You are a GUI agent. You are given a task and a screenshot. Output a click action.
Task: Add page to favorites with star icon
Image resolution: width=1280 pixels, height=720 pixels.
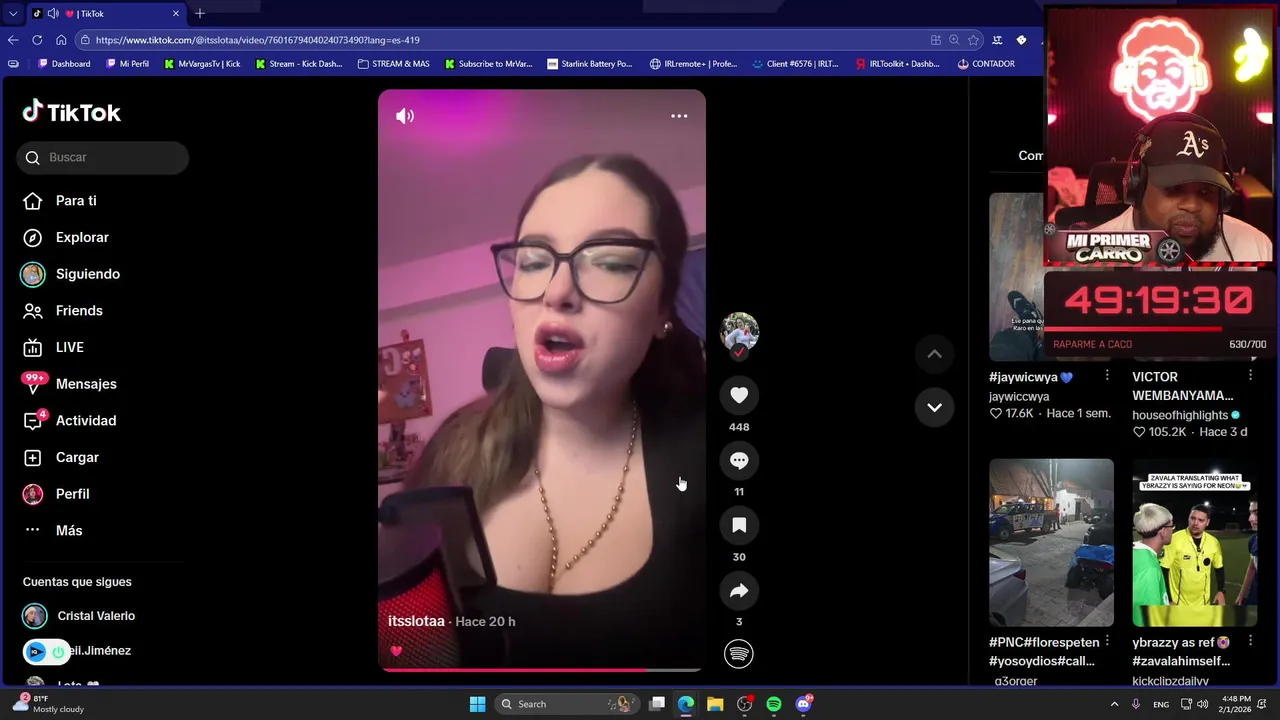973,40
